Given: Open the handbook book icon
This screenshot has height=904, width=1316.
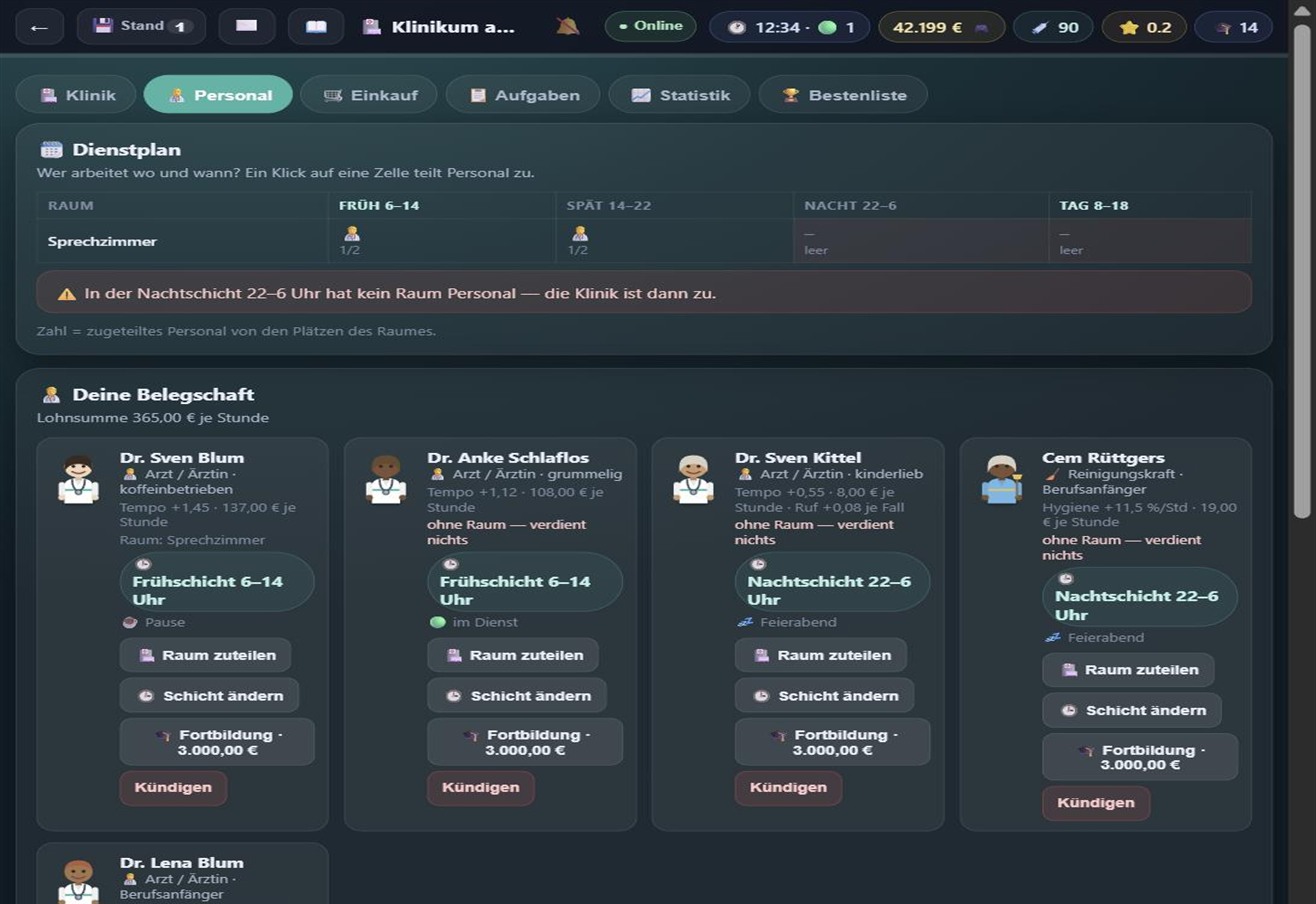Looking at the screenshot, I should [x=316, y=27].
